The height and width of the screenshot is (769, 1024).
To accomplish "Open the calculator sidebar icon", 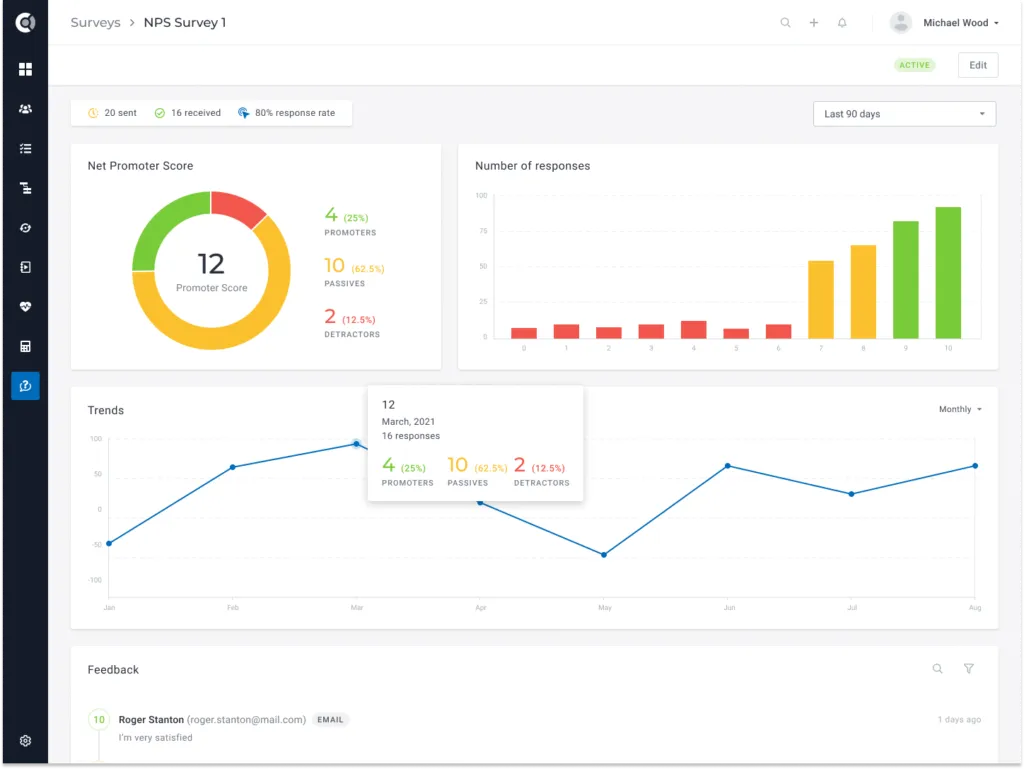I will tap(25, 347).
